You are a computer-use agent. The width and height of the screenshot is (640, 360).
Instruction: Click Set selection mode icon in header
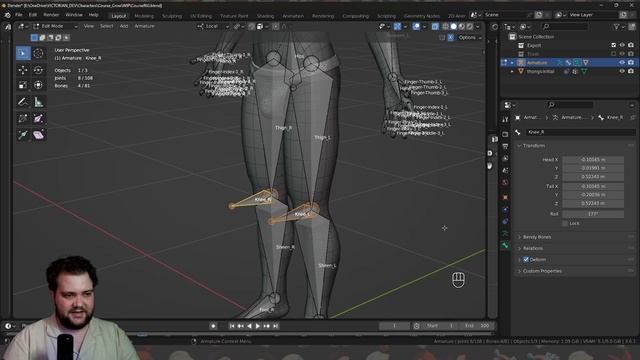point(34,38)
